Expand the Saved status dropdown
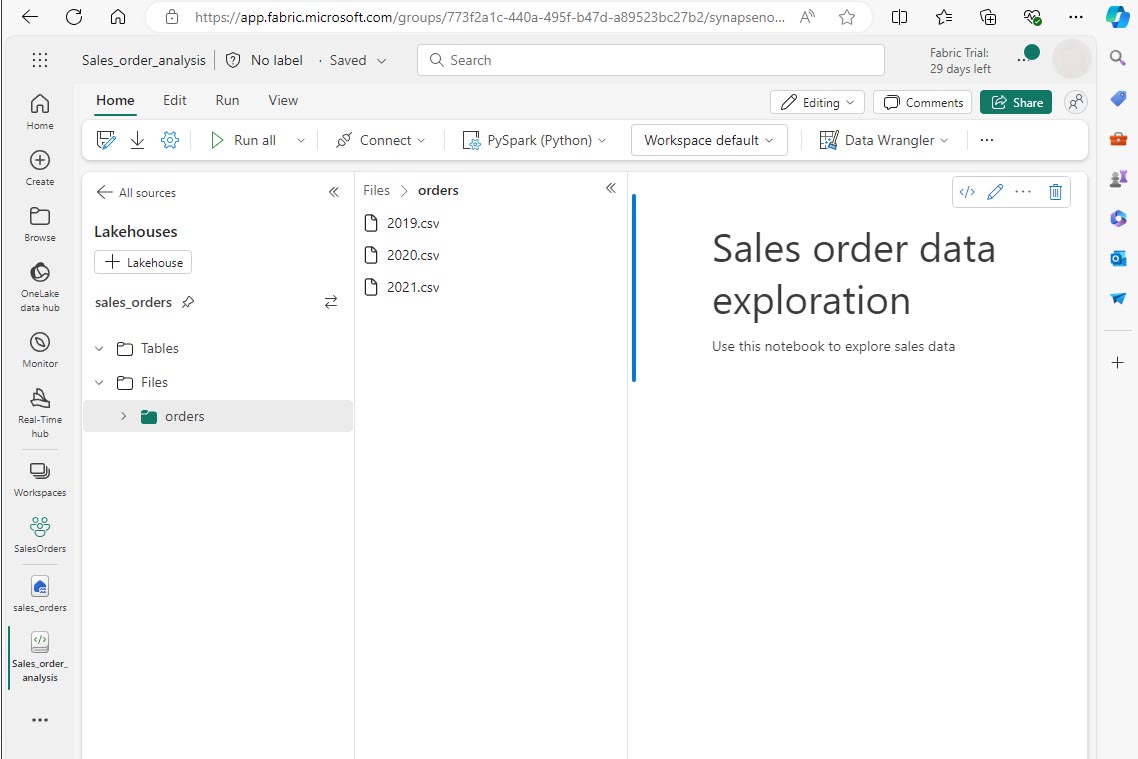The height and width of the screenshot is (759, 1138). (x=381, y=61)
